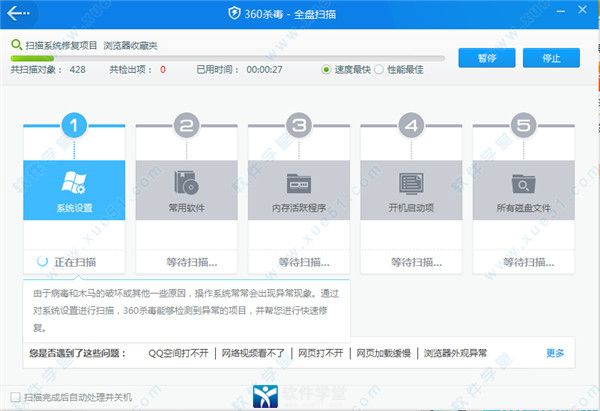
Task: Click the spinning scanning indicator icon
Action: tap(42, 261)
